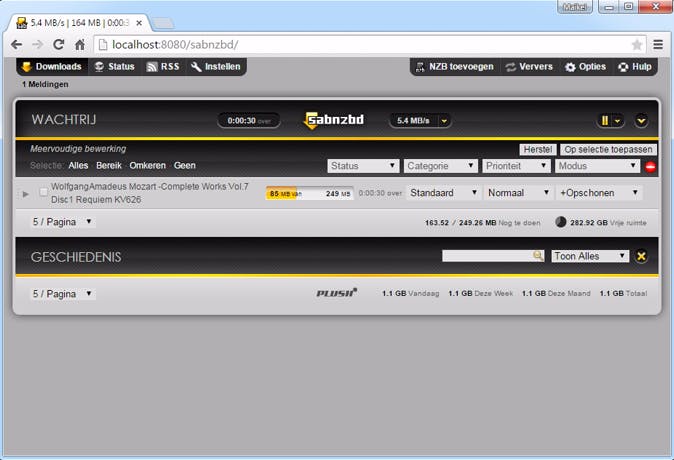Open the dropdown arrow next to pause

coord(618,121)
